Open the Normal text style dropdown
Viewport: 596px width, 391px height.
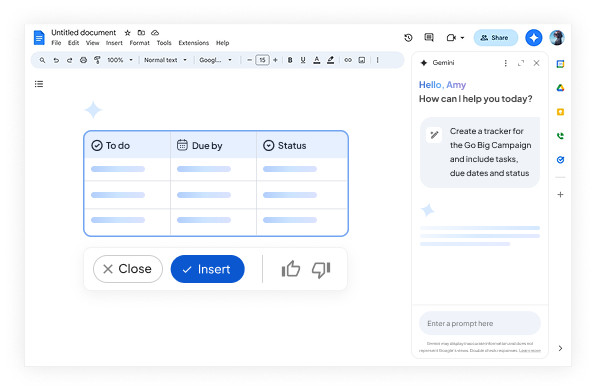coord(165,60)
